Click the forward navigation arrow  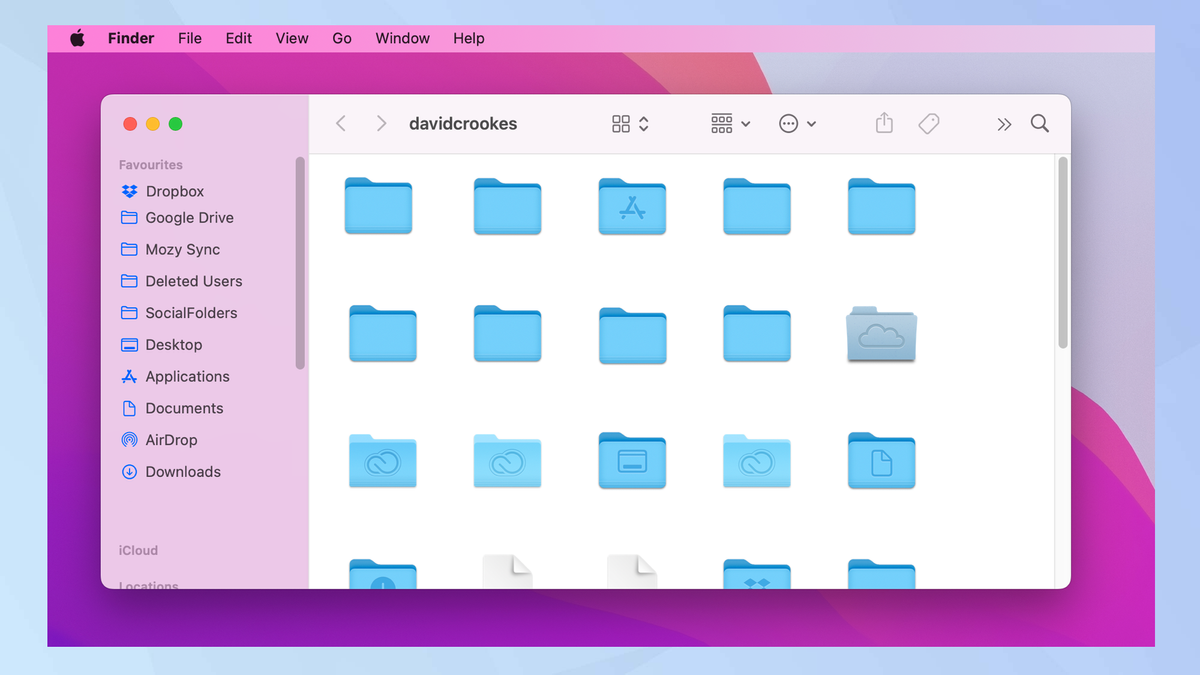click(381, 123)
